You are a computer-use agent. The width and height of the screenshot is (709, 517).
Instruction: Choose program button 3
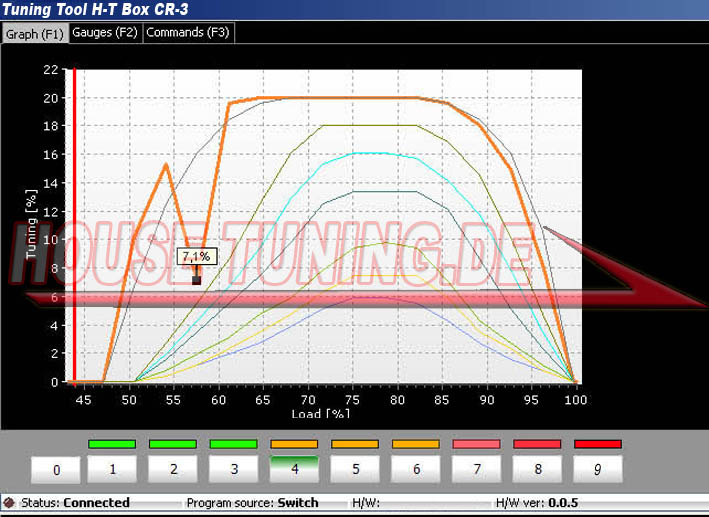click(234, 468)
